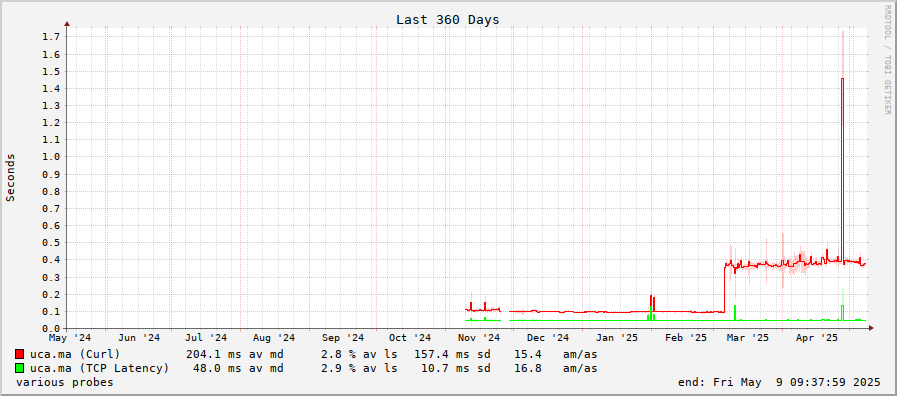Click the 'Seconds' y-axis label
This screenshot has height=396, width=897.
pyautogui.click(x=10, y=177)
